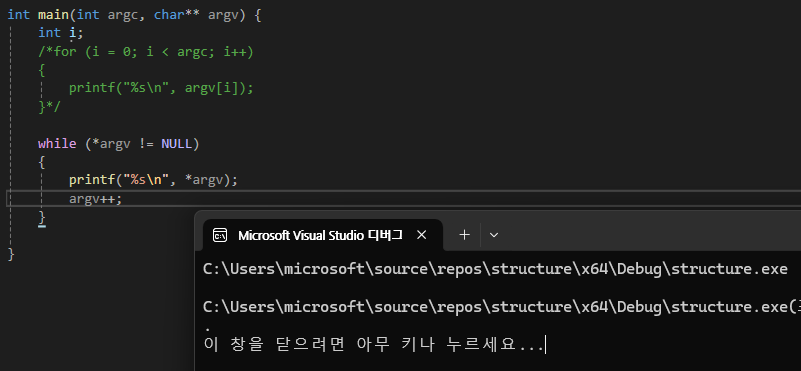Open a new terminal tab with plus

click(464, 235)
